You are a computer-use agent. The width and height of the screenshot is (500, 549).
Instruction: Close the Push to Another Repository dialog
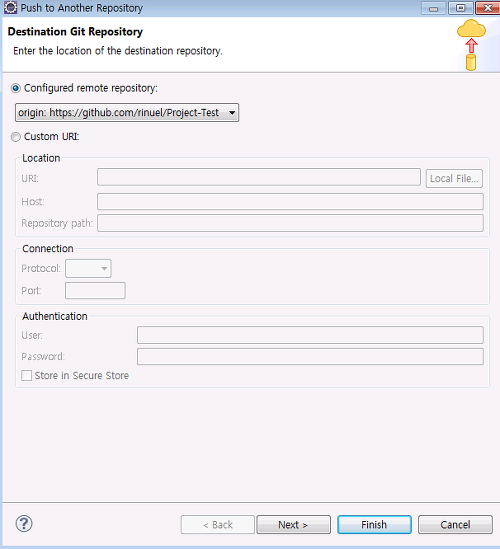487,8
